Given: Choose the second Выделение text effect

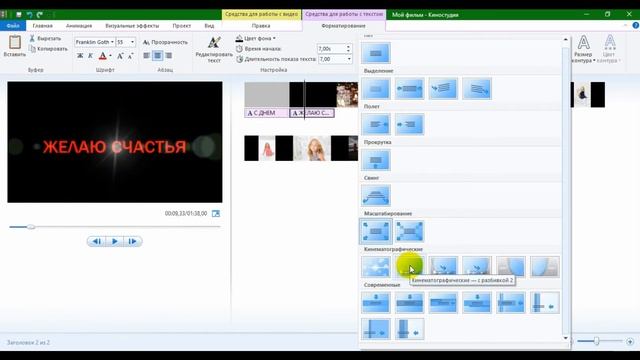Looking at the screenshot, I should point(409,89).
